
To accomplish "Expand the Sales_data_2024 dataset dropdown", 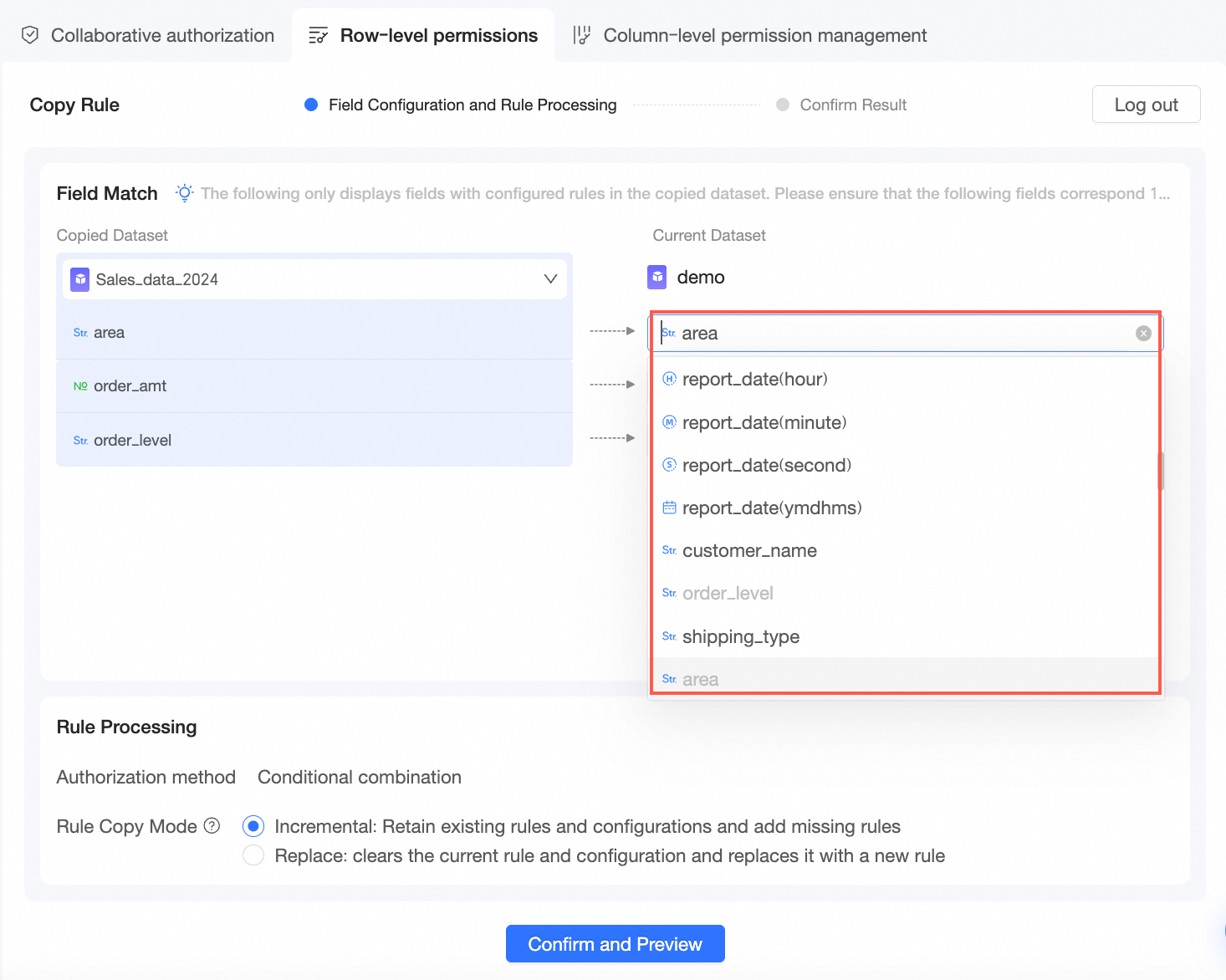I will coord(550,279).
